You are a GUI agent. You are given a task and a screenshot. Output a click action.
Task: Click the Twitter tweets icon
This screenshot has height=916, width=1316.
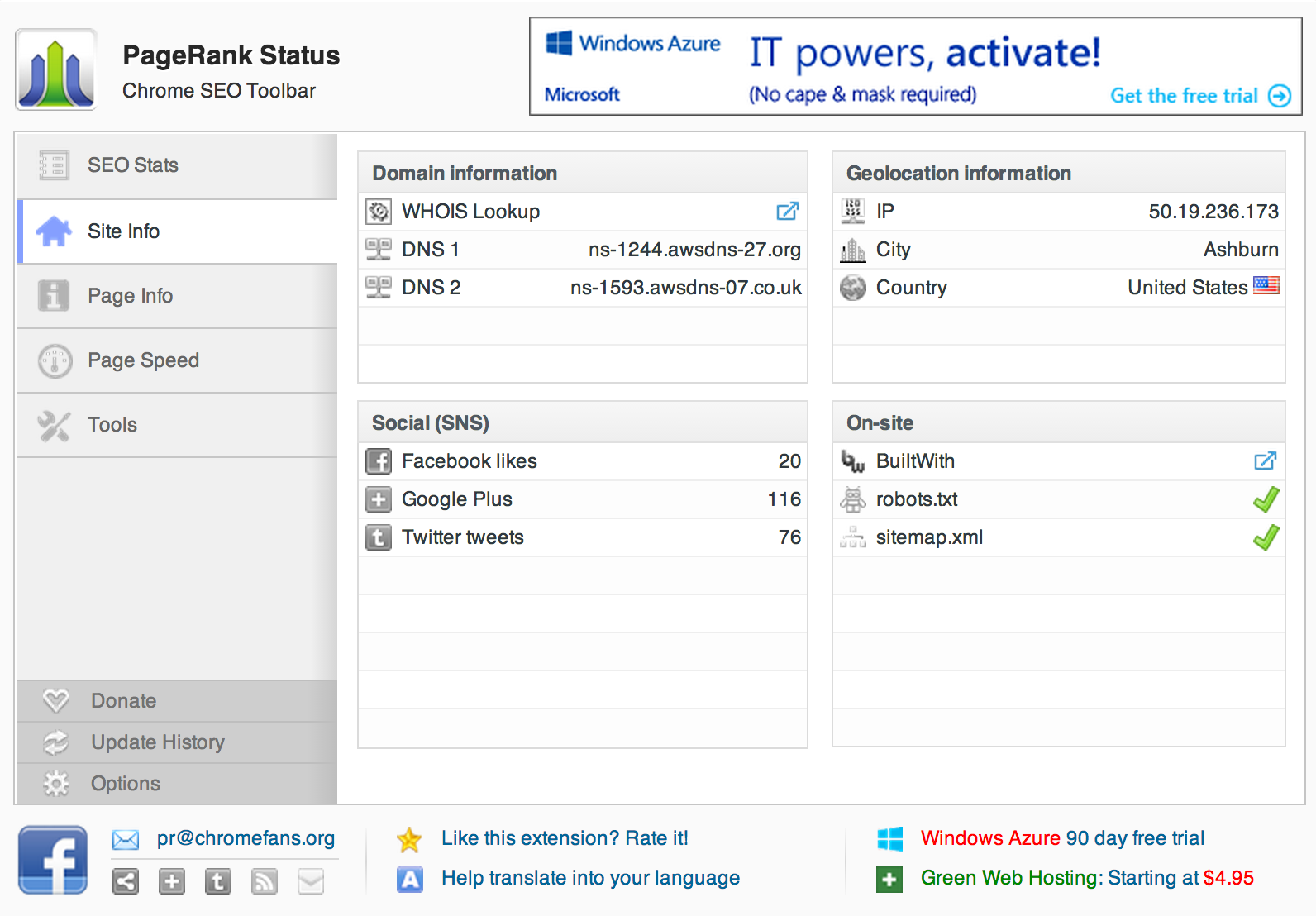(x=379, y=537)
